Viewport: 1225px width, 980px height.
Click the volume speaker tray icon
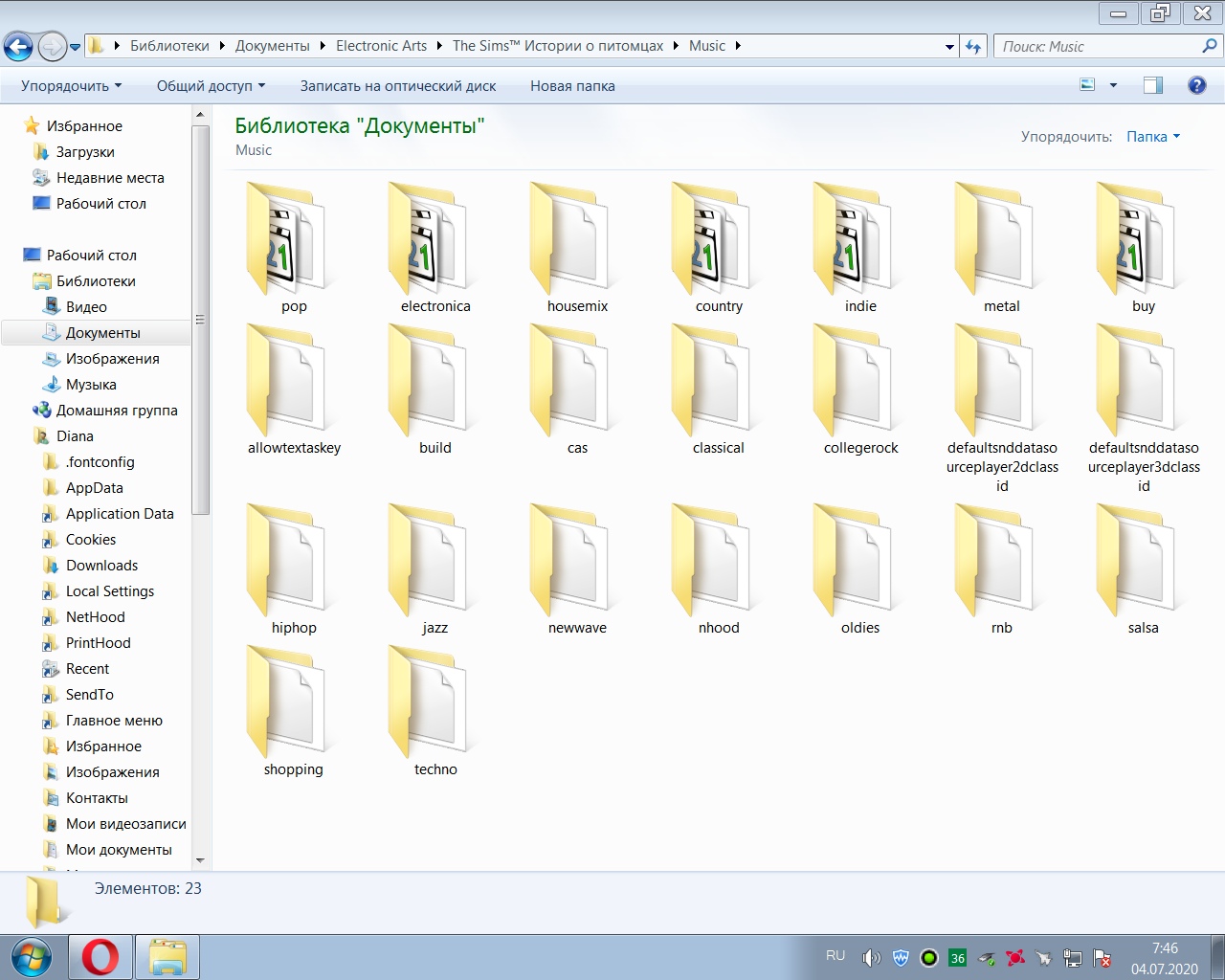[870, 958]
